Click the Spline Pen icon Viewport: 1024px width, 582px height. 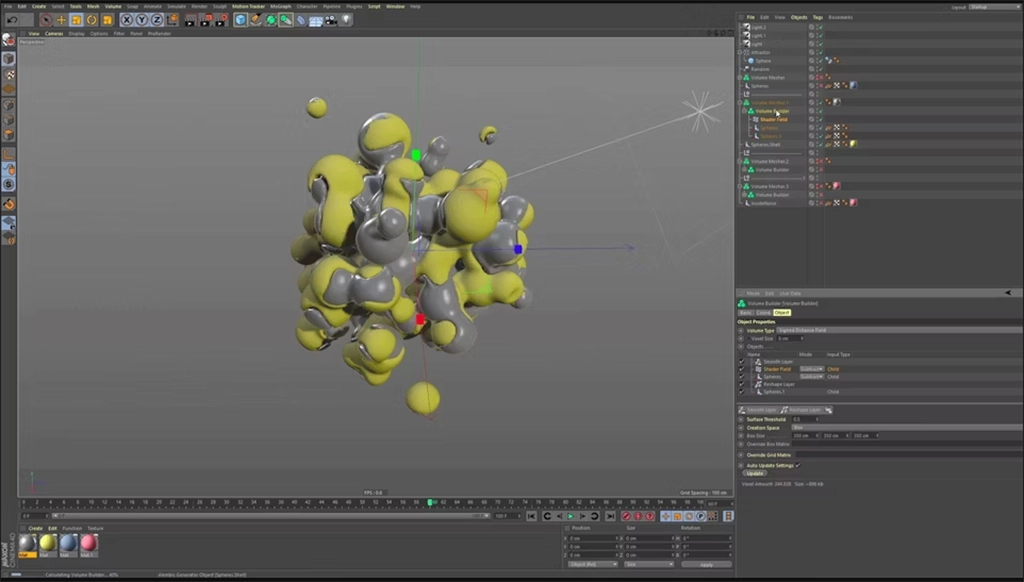pyautogui.click(x=255, y=20)
